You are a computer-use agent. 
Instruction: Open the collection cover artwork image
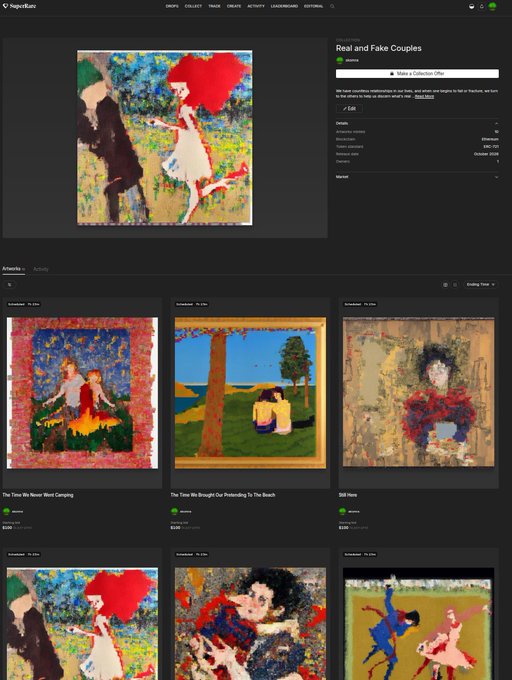click(x=165, y=137)
